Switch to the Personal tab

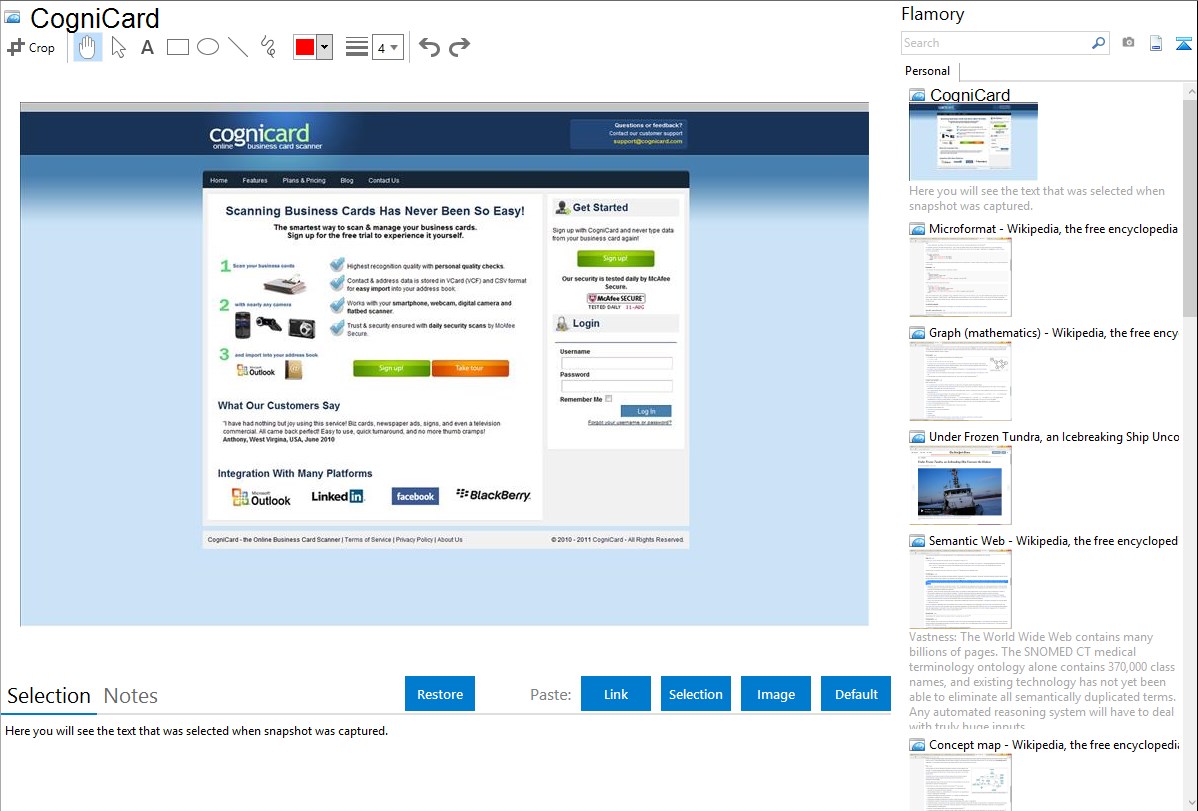(x=928, y=71)
